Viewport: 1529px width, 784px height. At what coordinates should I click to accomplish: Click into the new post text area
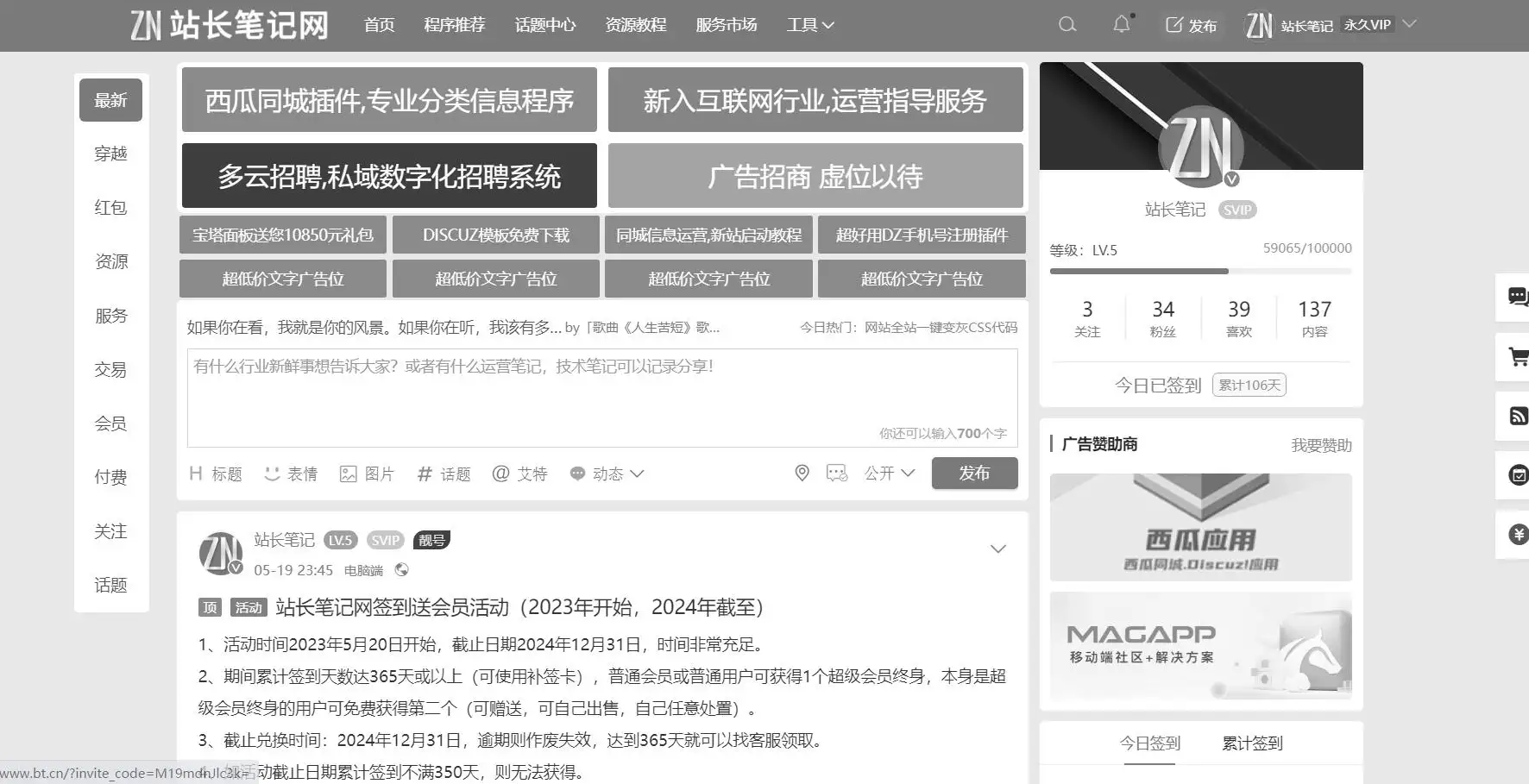pos(601,397)
